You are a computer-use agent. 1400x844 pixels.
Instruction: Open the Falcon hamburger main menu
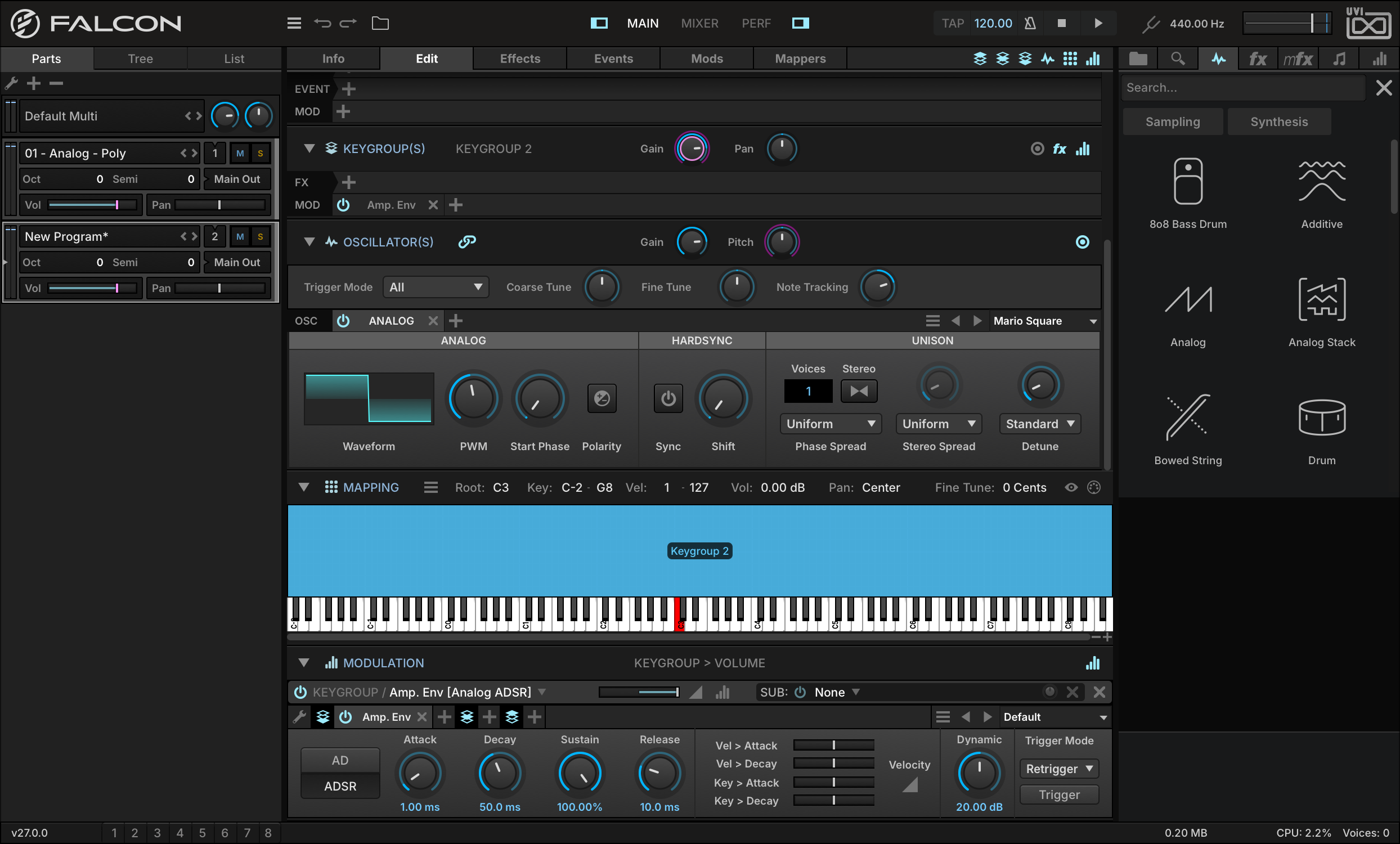pos(294,23)
